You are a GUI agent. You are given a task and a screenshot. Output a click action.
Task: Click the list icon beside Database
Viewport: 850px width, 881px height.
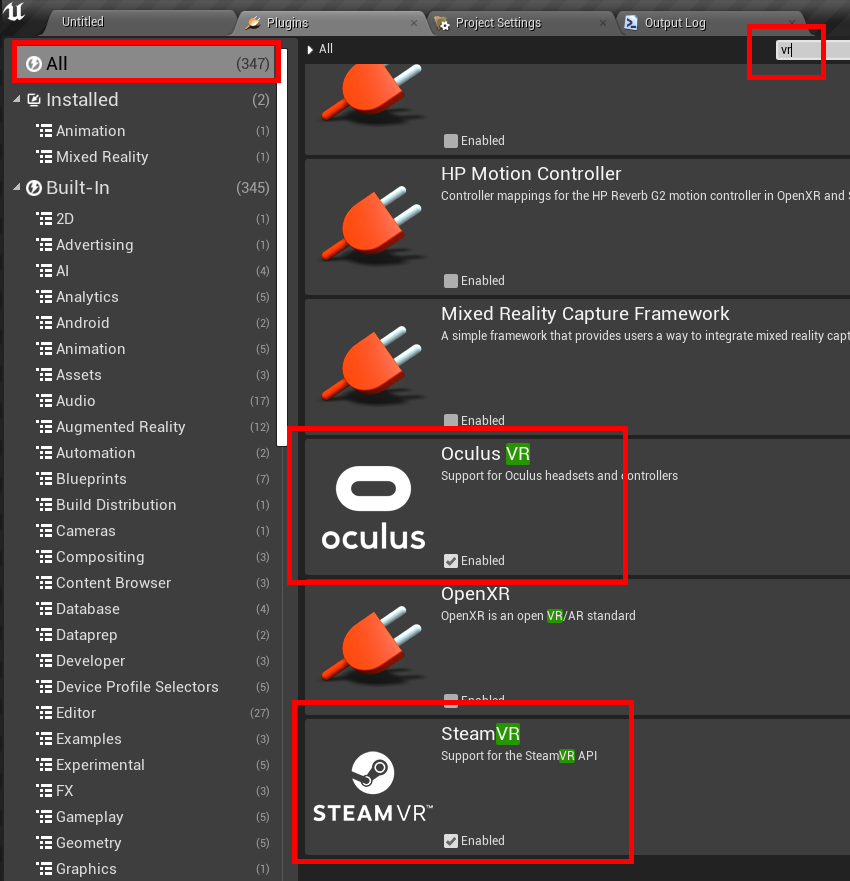pyautogui.click(x=44, y=608)
